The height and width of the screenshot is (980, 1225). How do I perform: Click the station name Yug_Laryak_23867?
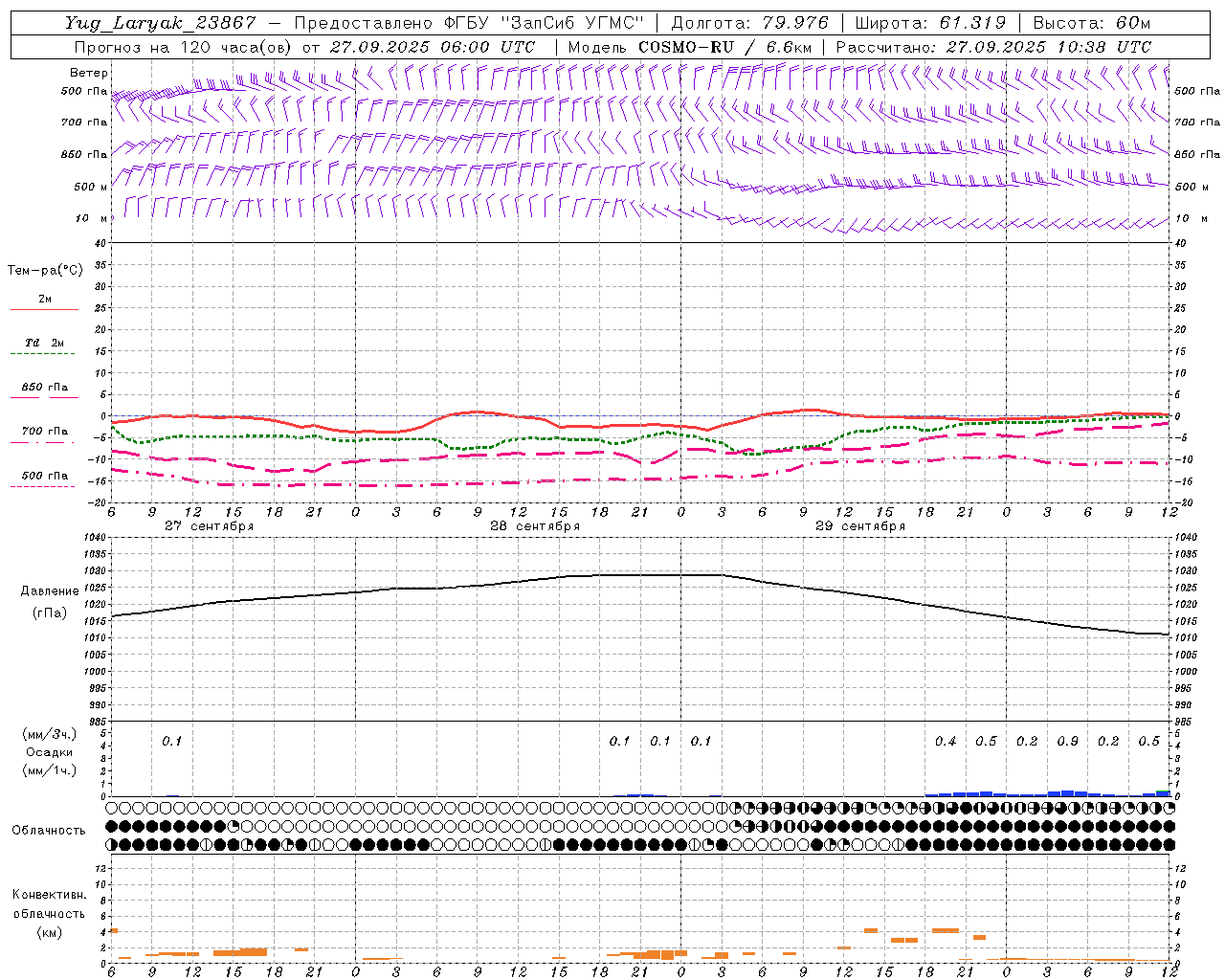(x=162, y=23)
